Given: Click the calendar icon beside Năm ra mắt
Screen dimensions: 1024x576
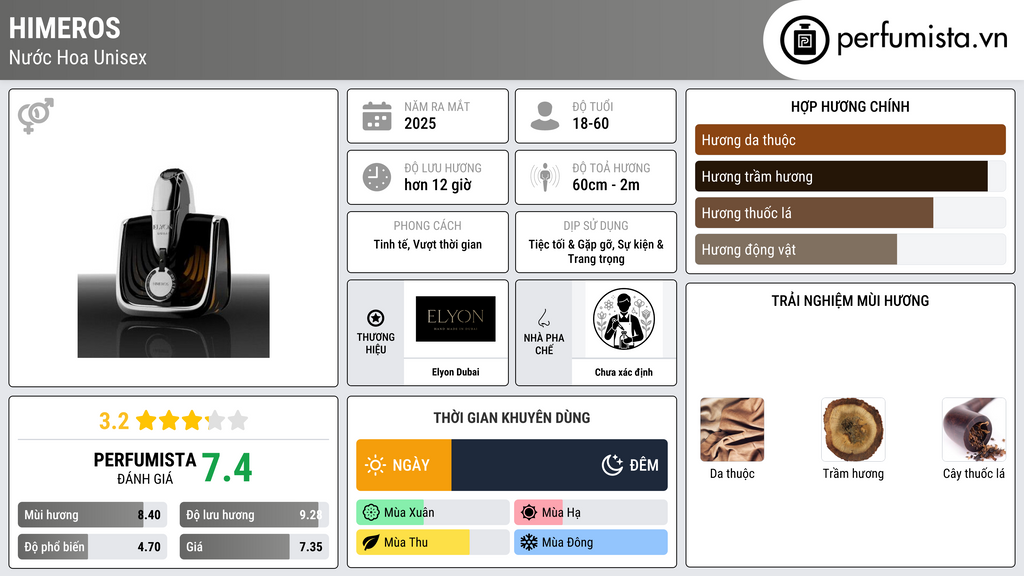Looking at the screenshot, I should (x=377, y=116).
